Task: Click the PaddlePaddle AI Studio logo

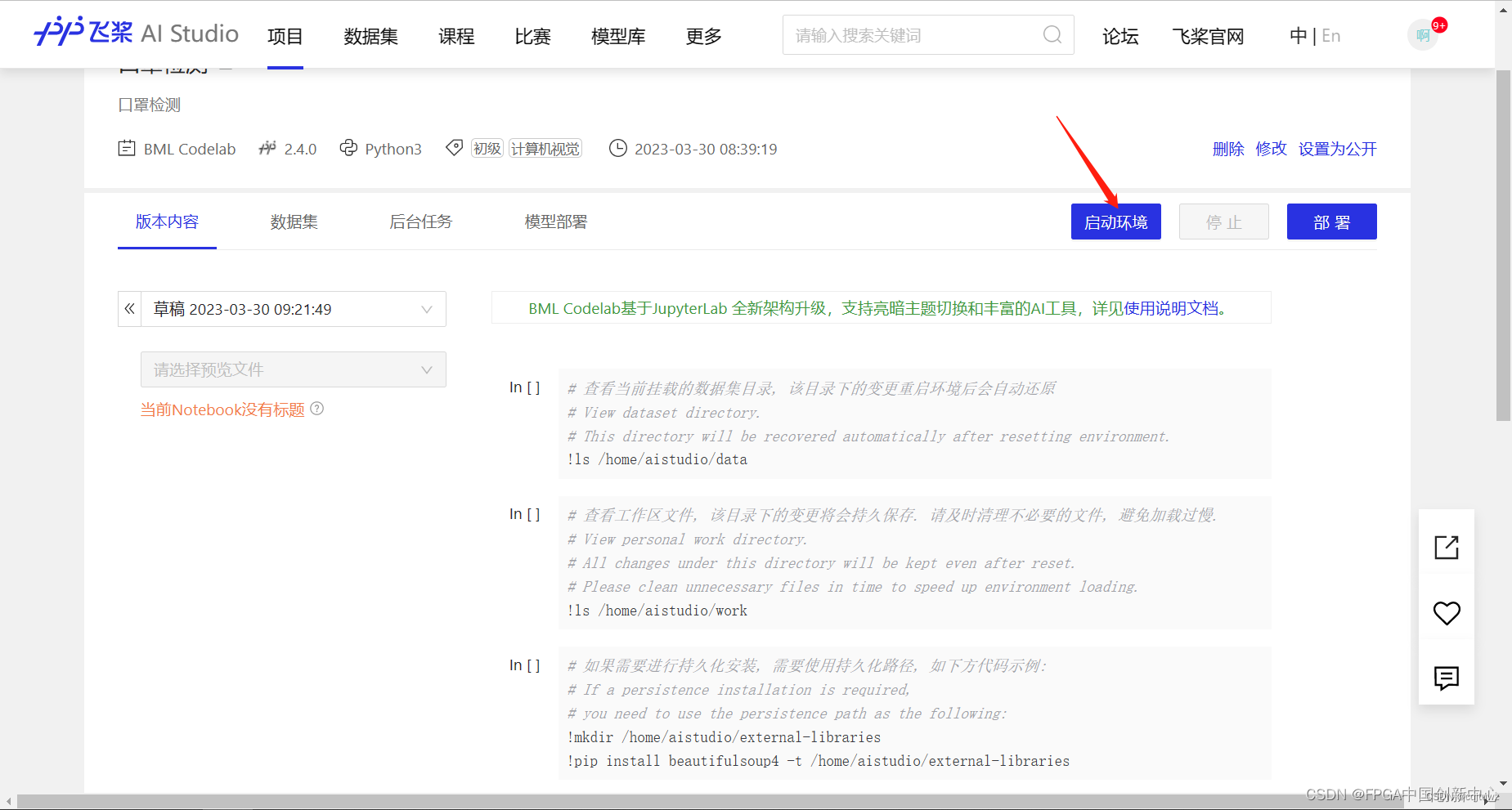Action: pyautogui.click(x=137, y=33)
